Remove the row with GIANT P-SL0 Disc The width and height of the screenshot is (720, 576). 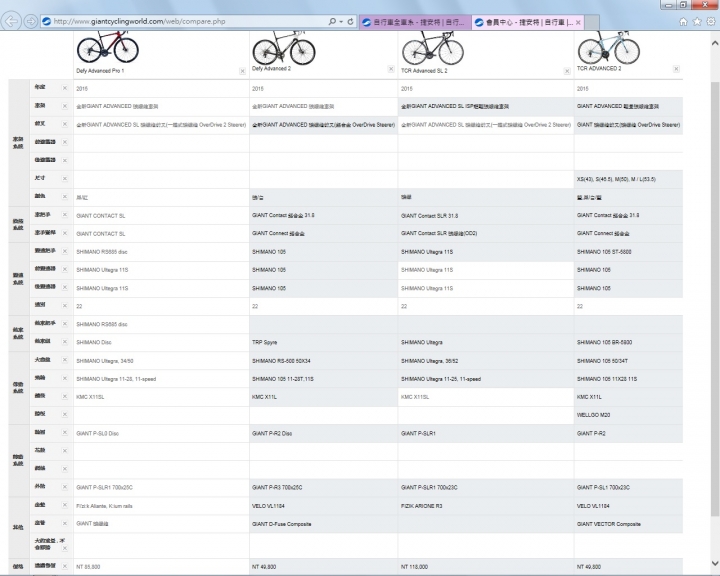(x=65, y=433)
